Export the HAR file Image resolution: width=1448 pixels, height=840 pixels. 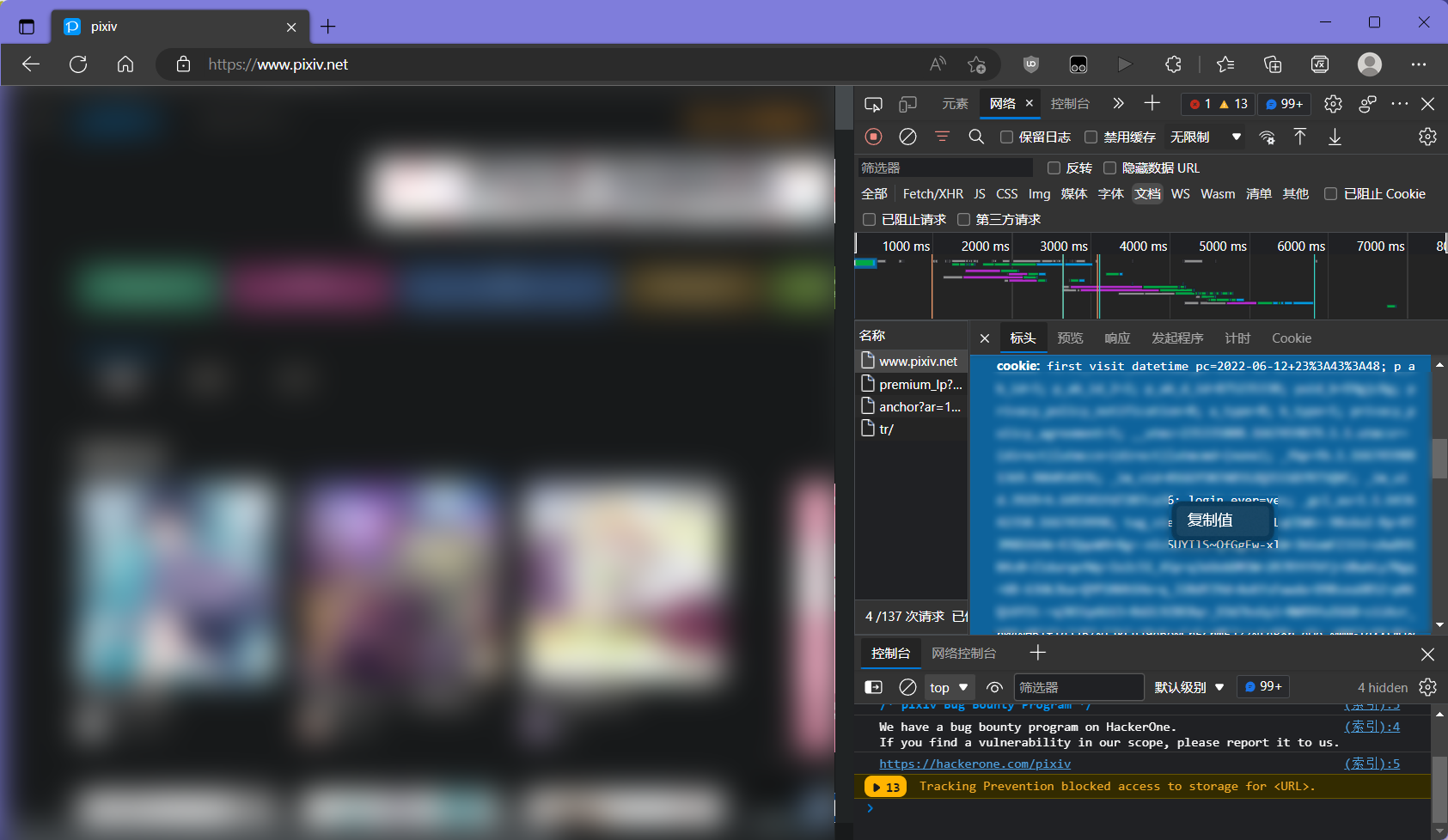(1335, 137)
